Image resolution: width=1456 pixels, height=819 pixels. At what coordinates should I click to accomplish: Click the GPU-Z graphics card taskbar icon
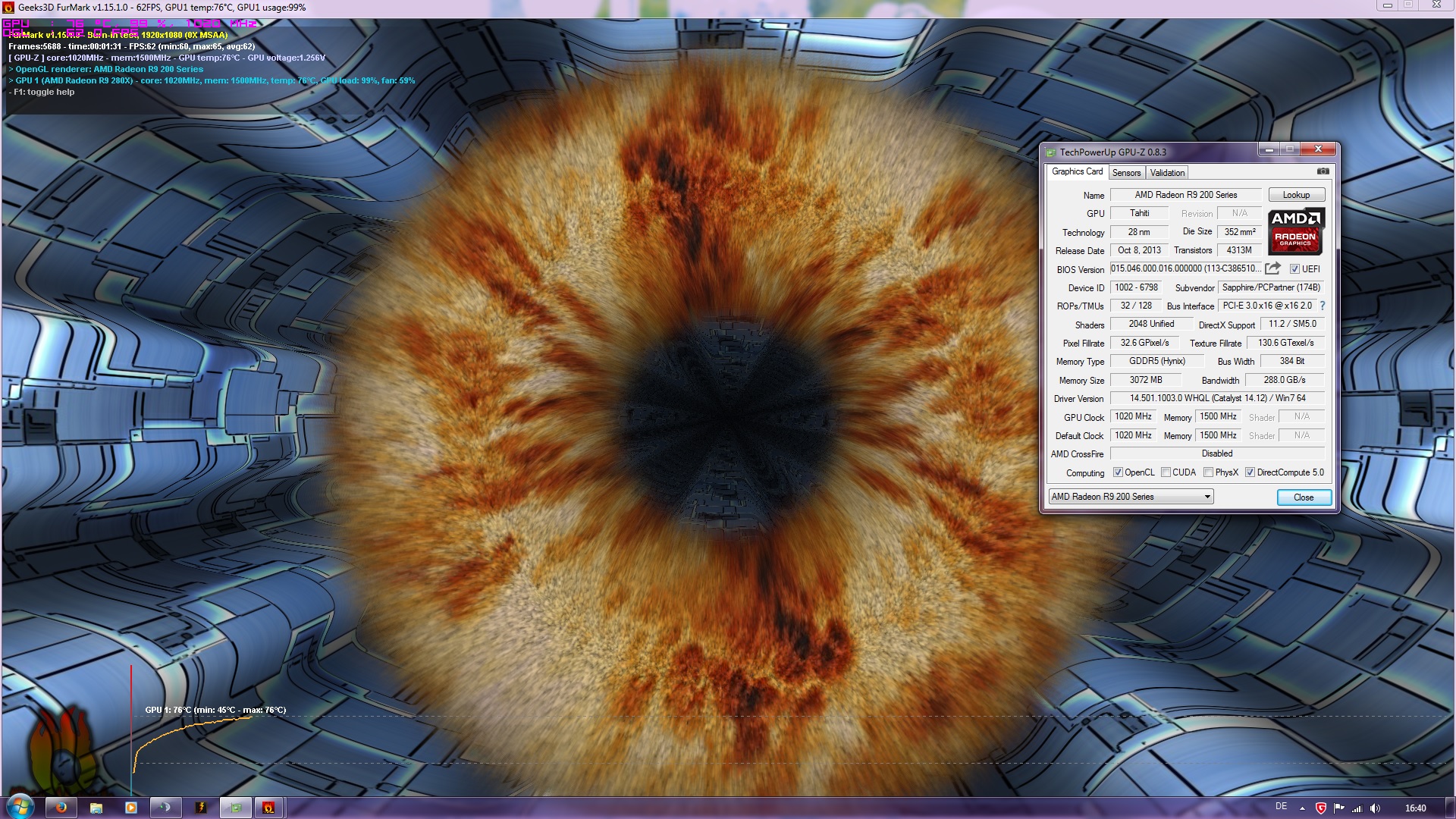[236, 808]
